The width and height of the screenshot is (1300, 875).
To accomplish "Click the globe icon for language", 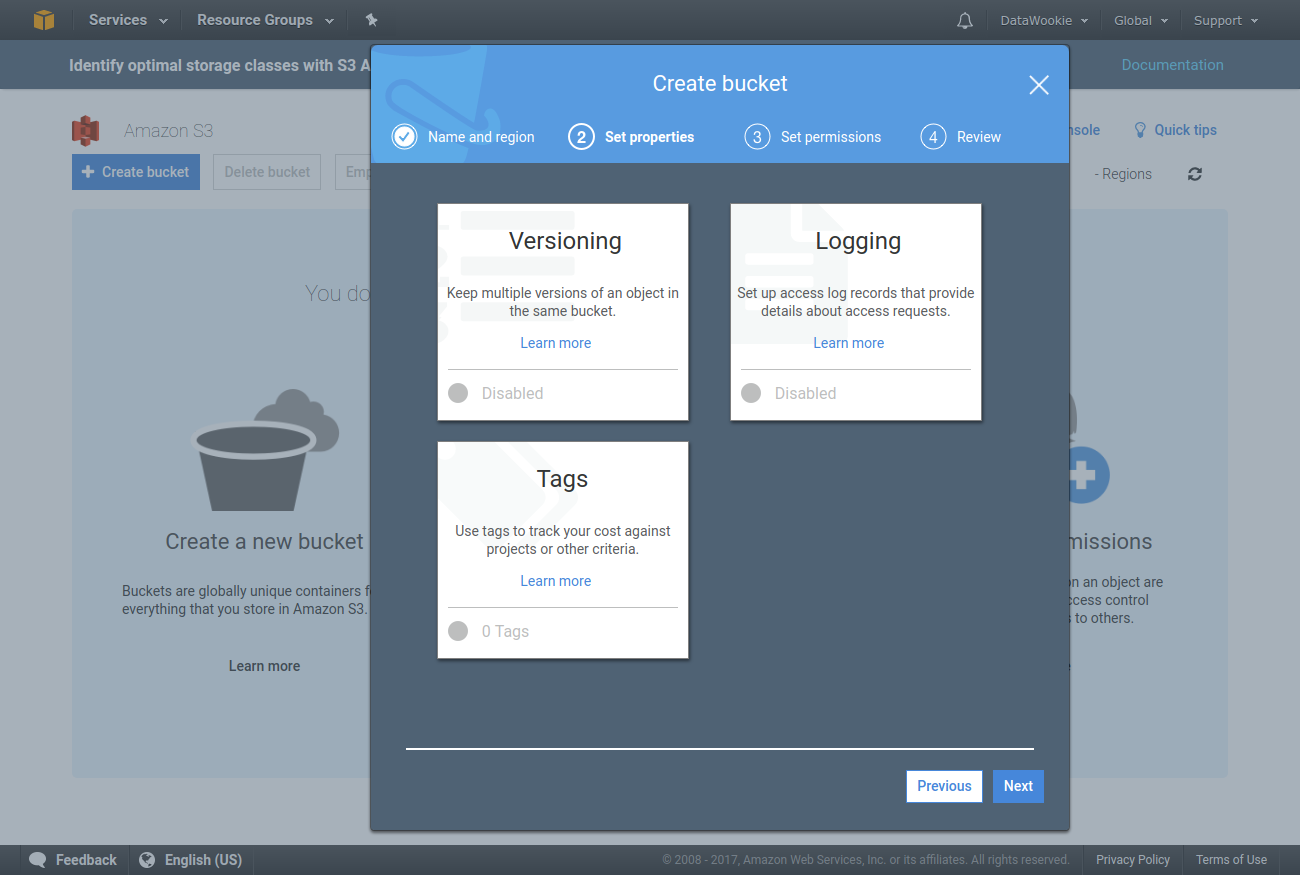I will click(x=147, y=860).
